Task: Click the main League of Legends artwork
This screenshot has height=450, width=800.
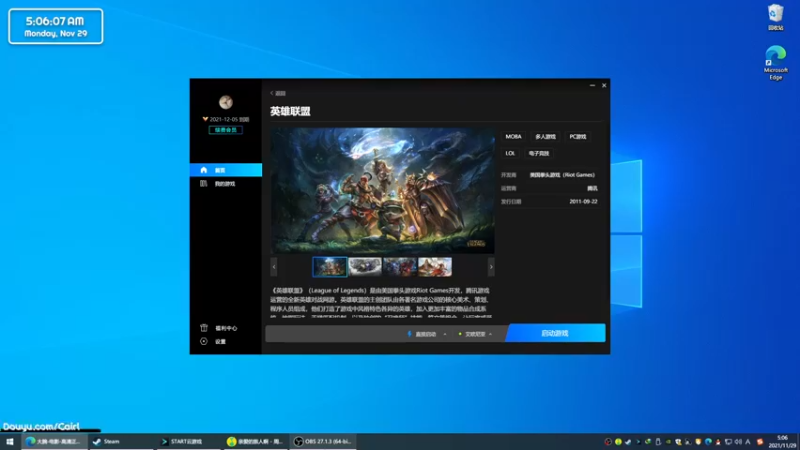Action: point(382,190)
